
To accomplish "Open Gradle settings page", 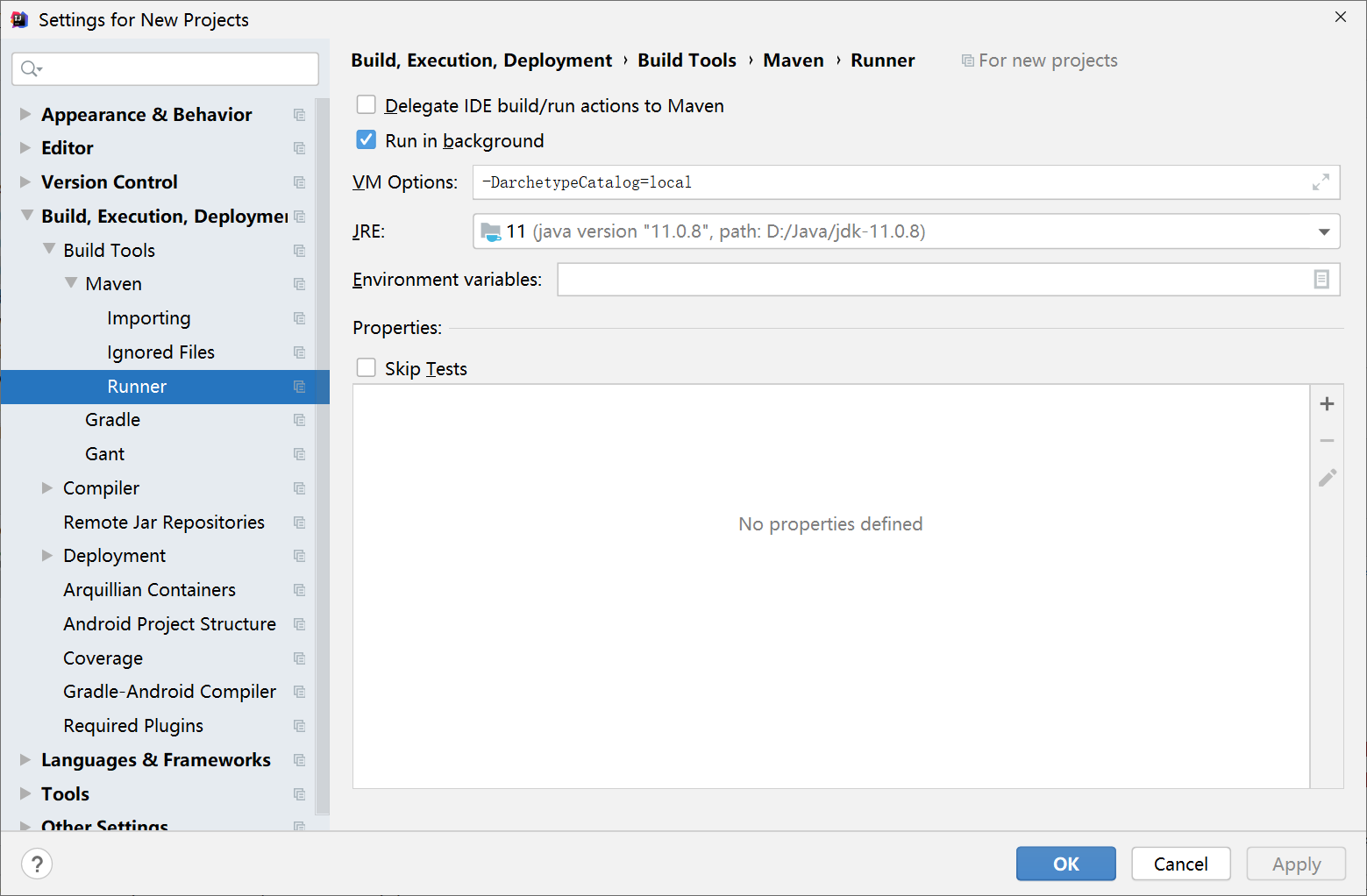I will 112,420.
